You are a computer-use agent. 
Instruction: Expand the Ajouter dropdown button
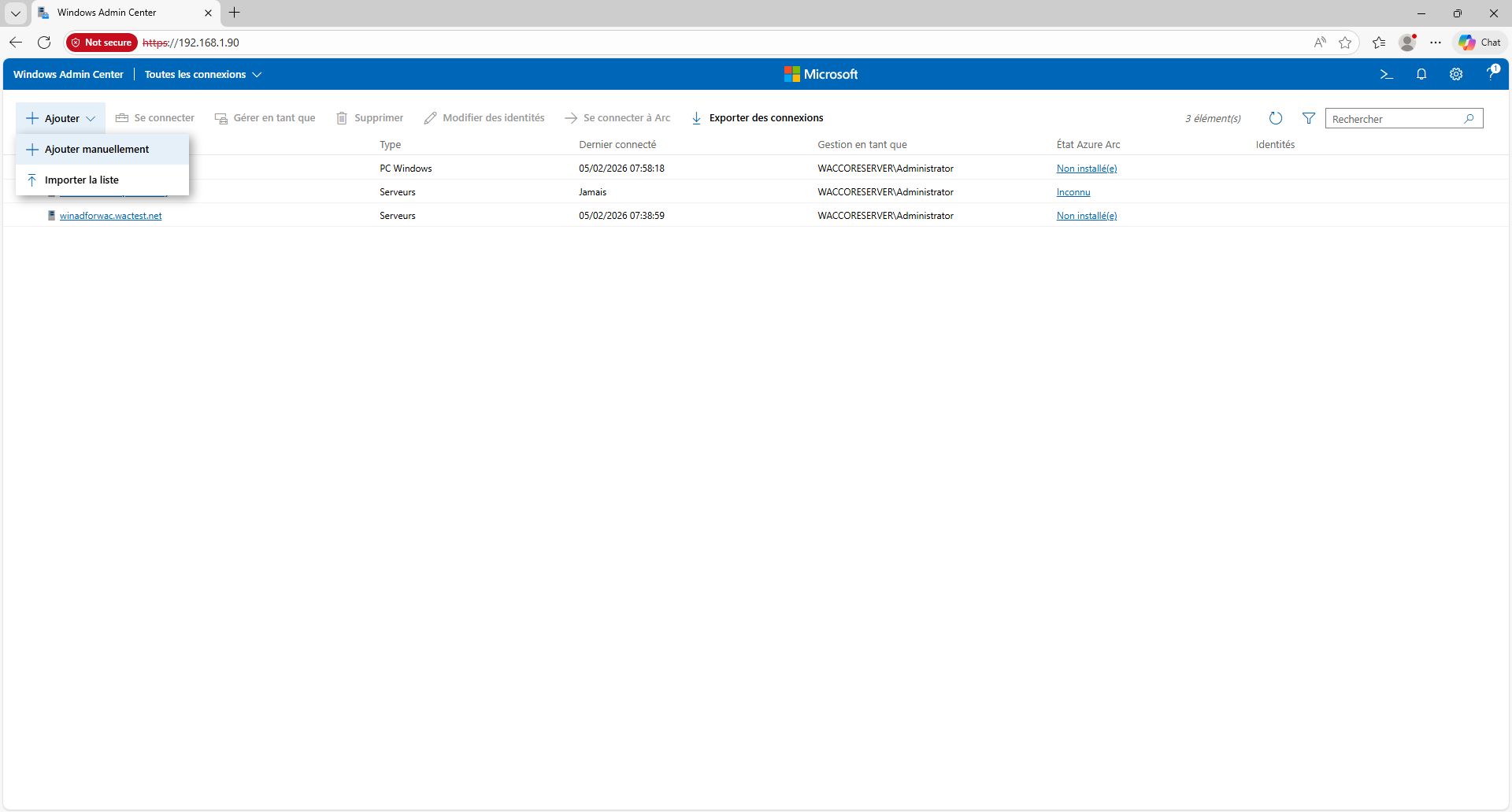click(x=61, y=118)
